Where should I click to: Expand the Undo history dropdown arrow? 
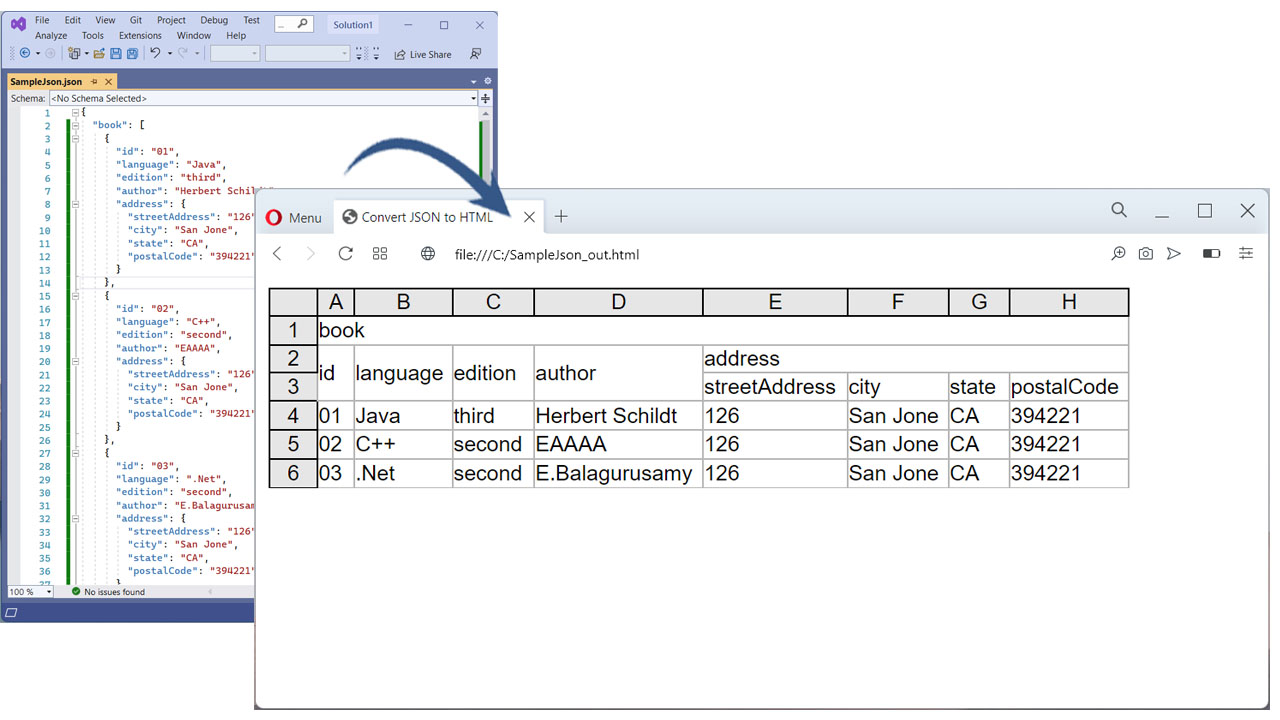[x=170, y=54]
